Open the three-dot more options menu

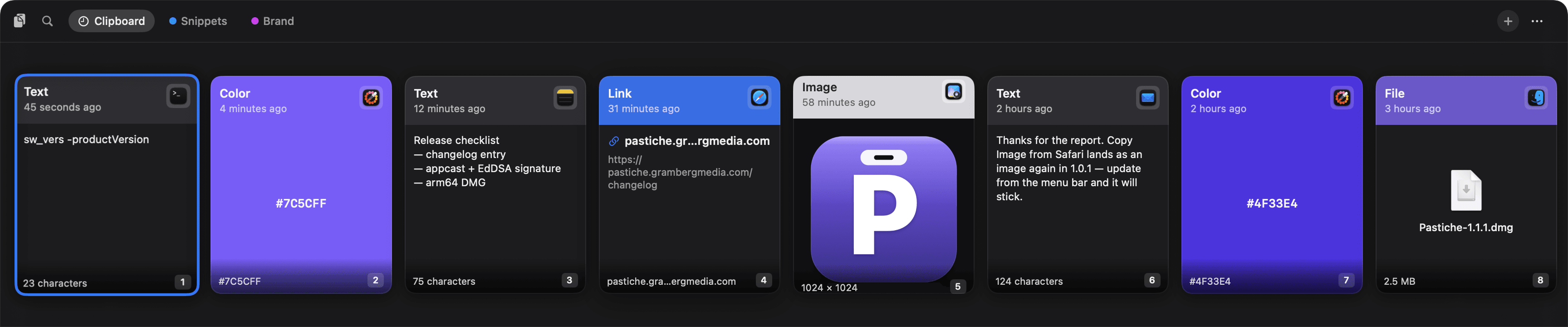click(1537, 21)
